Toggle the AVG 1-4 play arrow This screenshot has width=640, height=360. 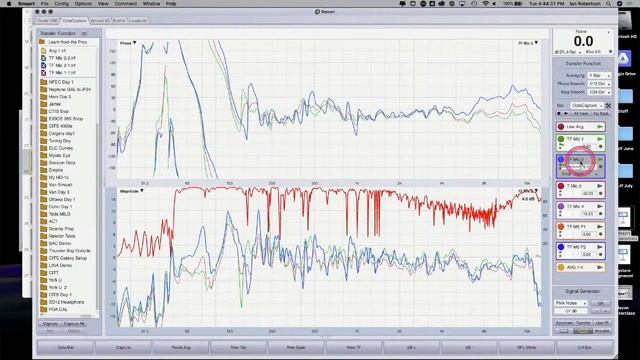(600, 267)
